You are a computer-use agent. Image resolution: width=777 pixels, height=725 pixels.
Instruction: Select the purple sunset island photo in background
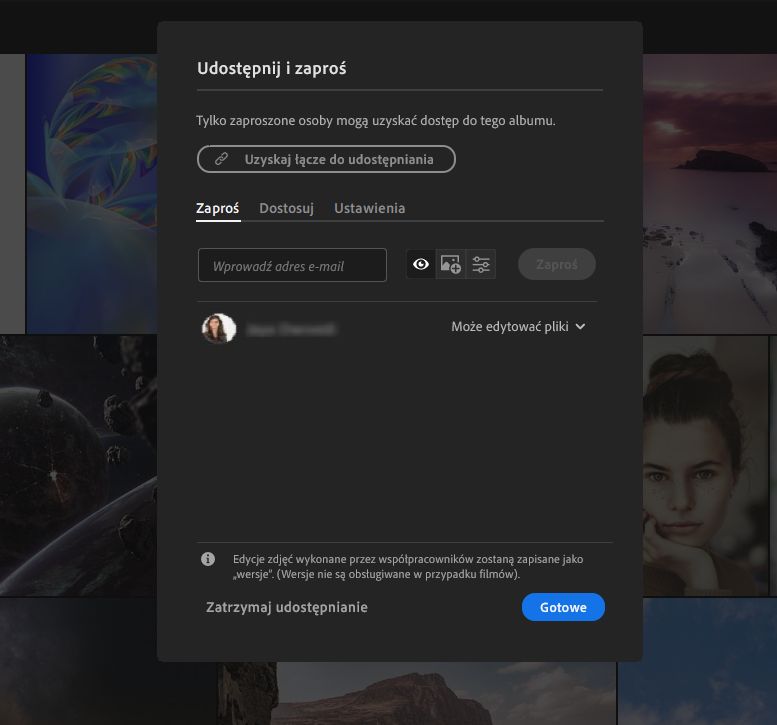pos(710,193)
